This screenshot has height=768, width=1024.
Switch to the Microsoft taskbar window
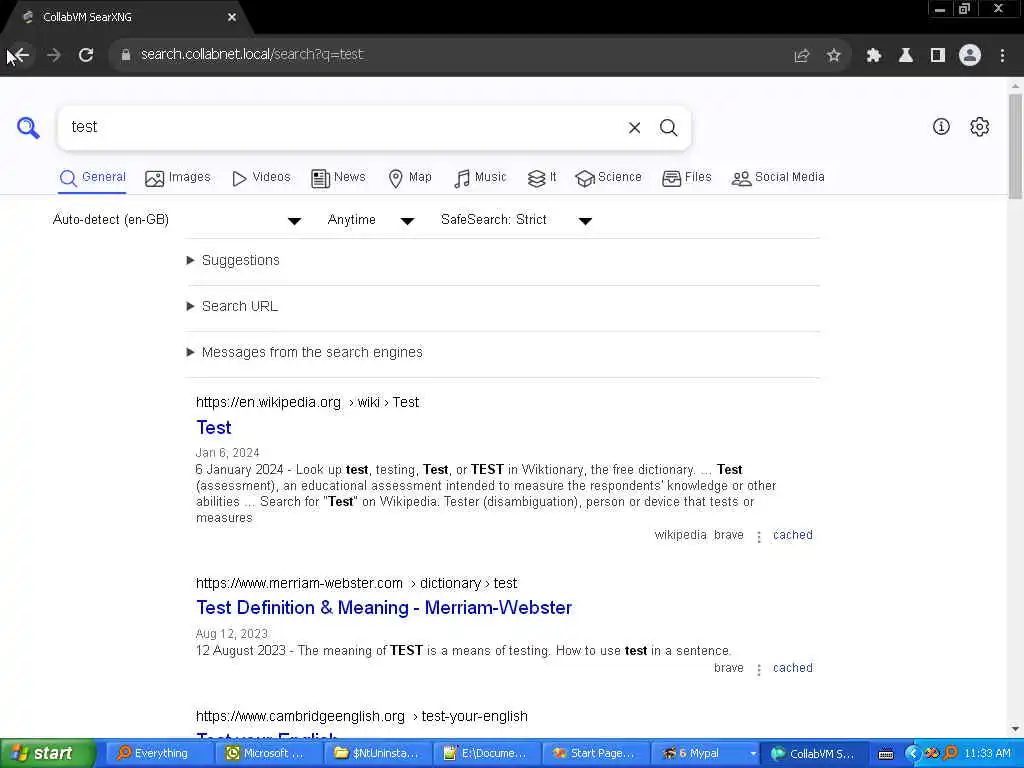(266, 754)
